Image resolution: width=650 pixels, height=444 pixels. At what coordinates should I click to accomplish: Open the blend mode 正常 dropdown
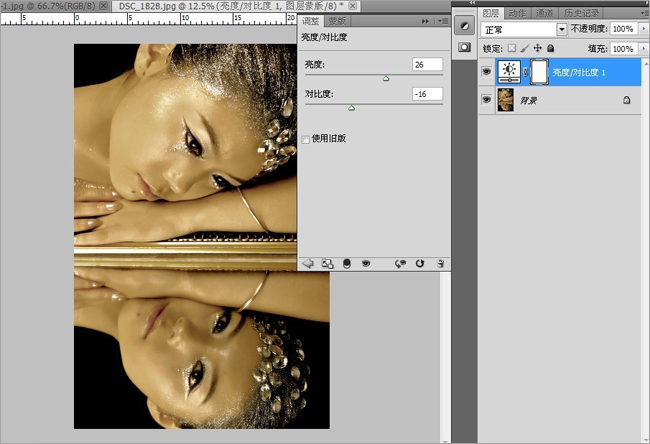(x=561, y=29)
